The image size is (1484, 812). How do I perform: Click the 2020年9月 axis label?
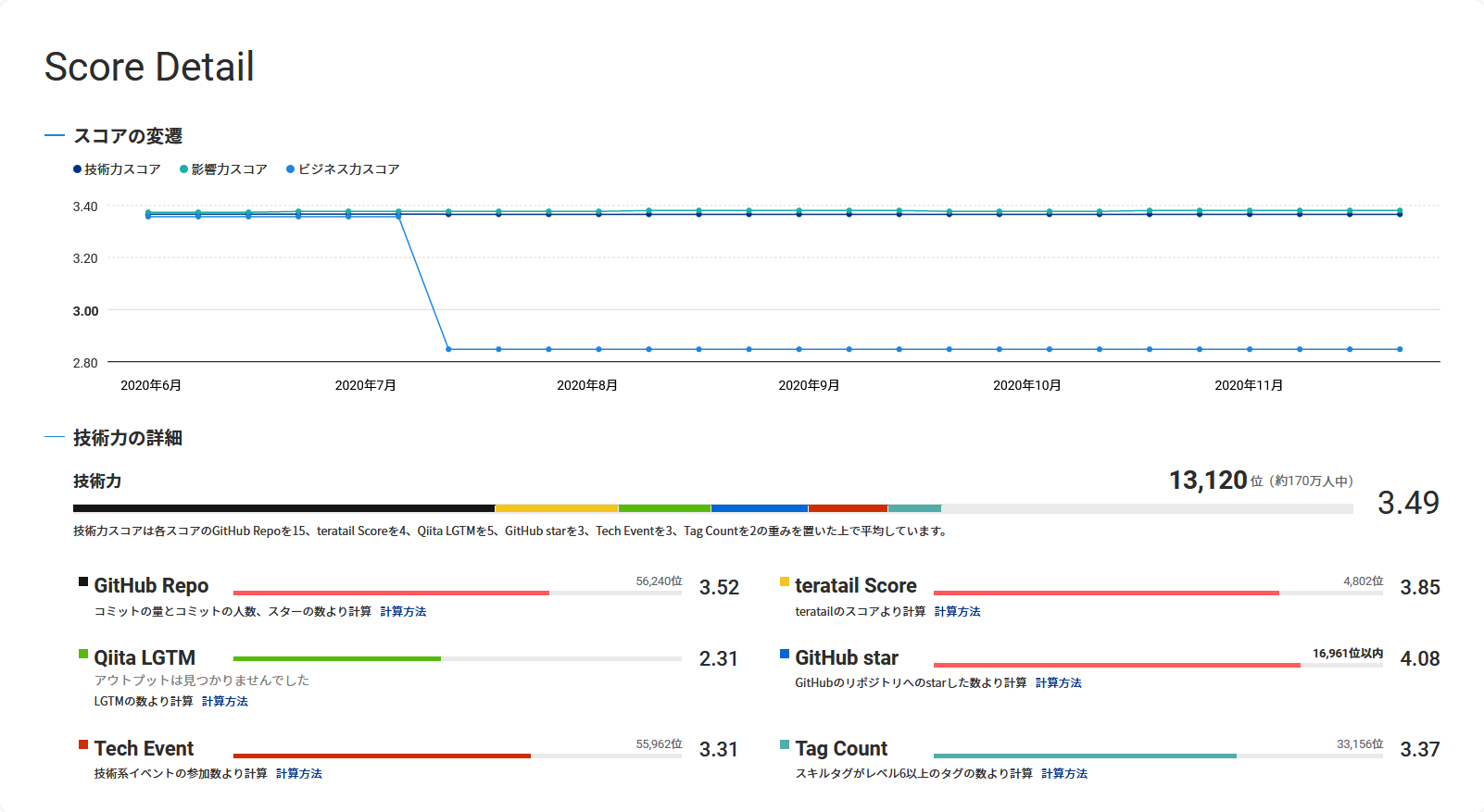(x=809, y=385)
